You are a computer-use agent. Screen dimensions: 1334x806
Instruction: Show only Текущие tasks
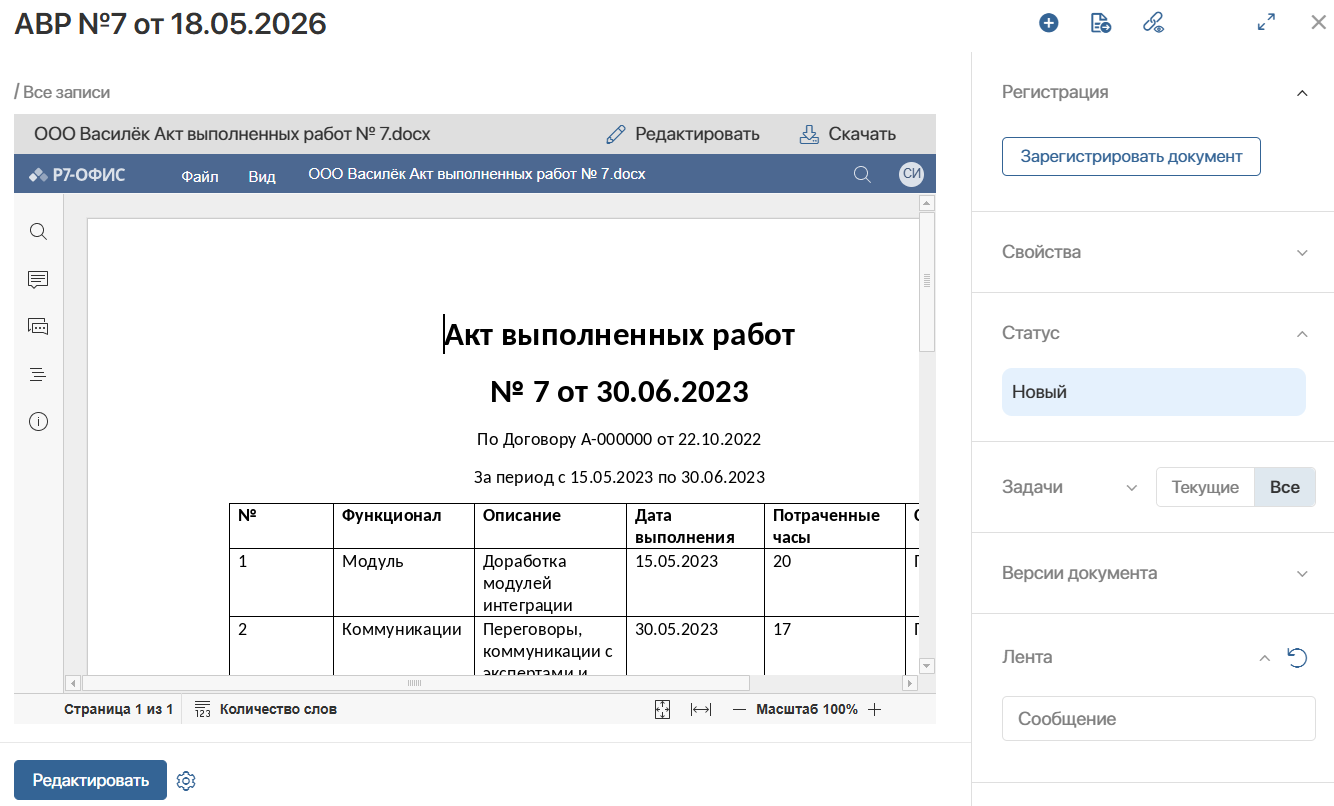1205,487
